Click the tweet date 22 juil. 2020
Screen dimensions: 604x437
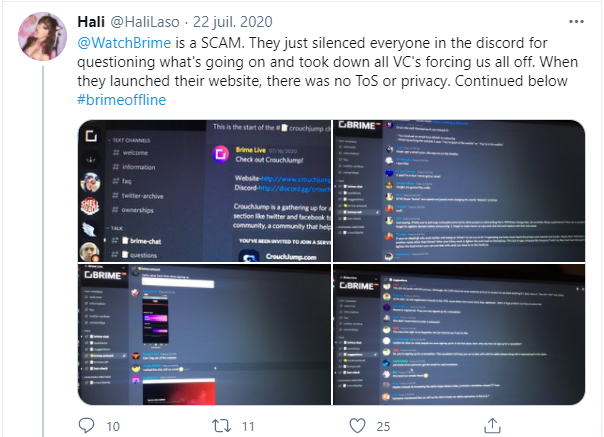(x=241, y=22)
